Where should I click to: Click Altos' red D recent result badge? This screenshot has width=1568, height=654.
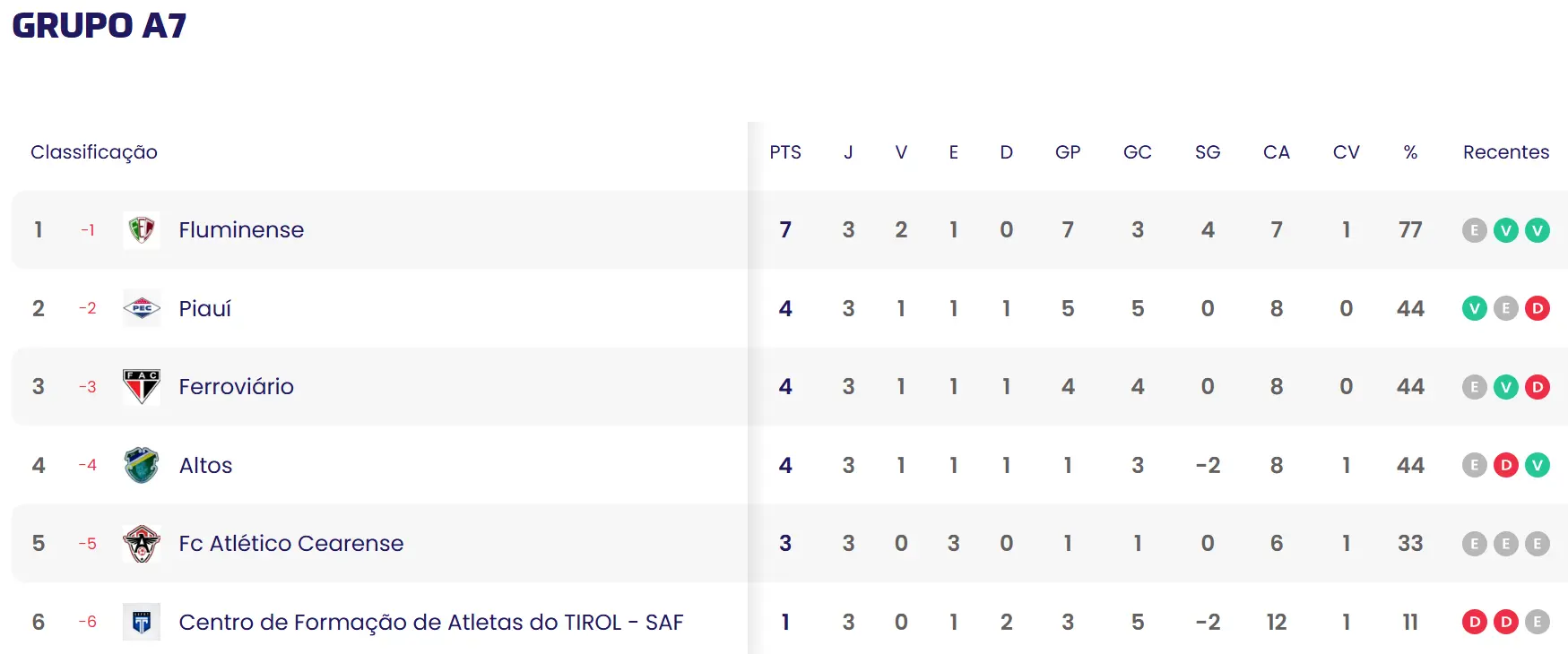tap(1505, 465)
